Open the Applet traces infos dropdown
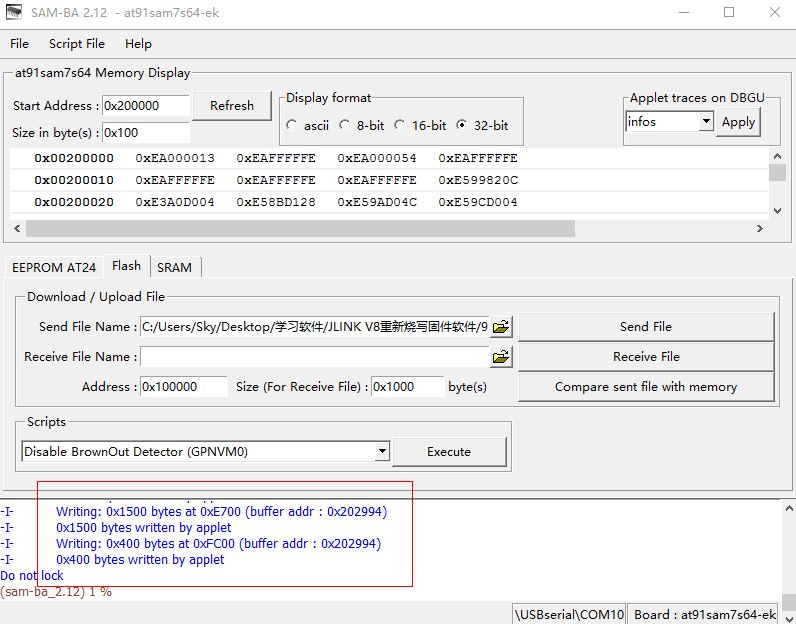 (x=706, y=121)
